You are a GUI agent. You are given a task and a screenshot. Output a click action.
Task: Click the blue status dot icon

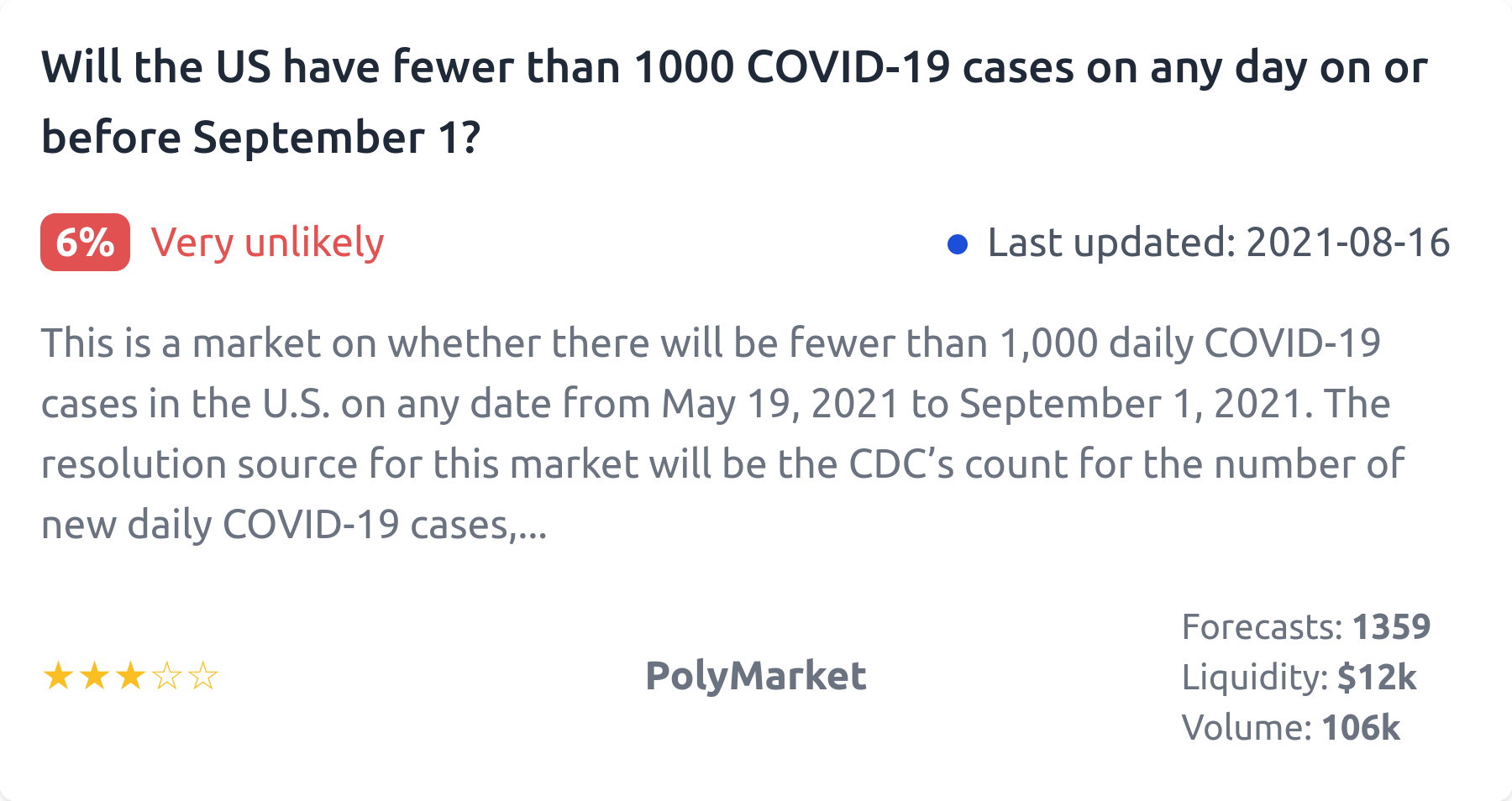(957, 244)
